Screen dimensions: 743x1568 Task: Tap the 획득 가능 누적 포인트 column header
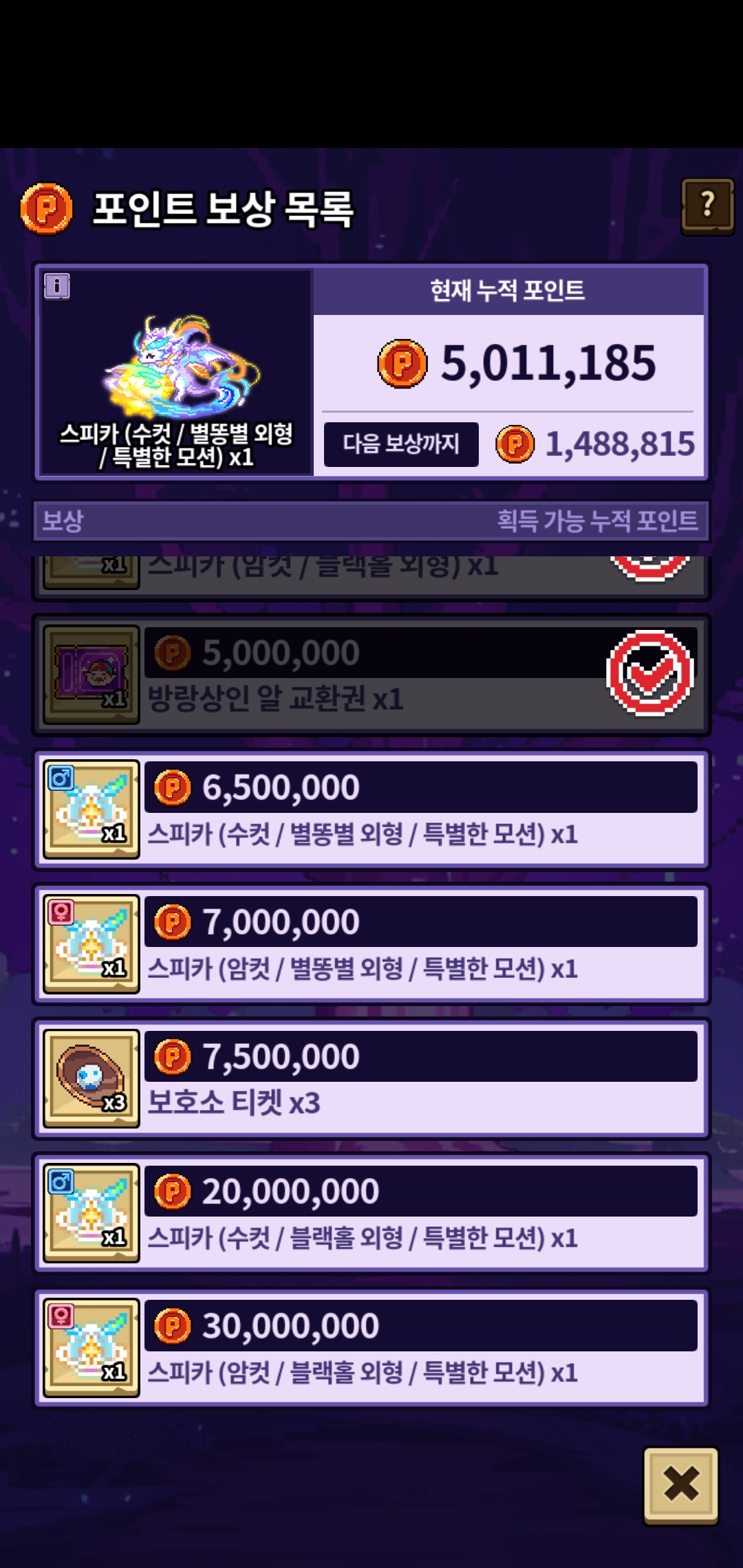point(597,521)
